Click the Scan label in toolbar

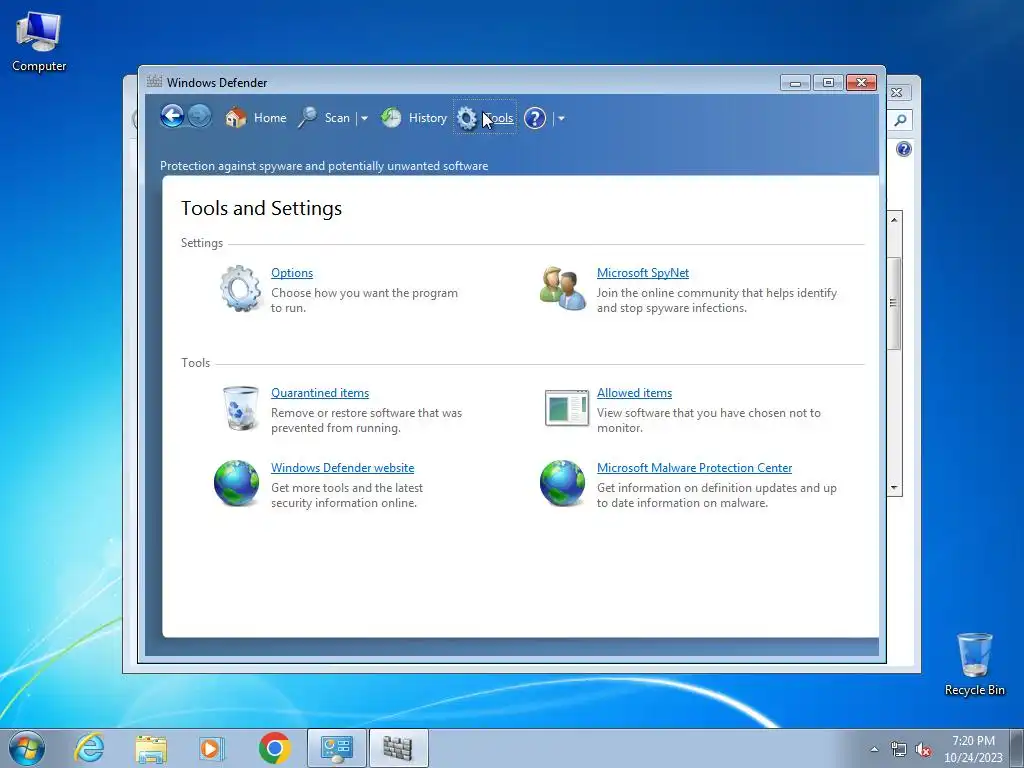click(337, 118)
